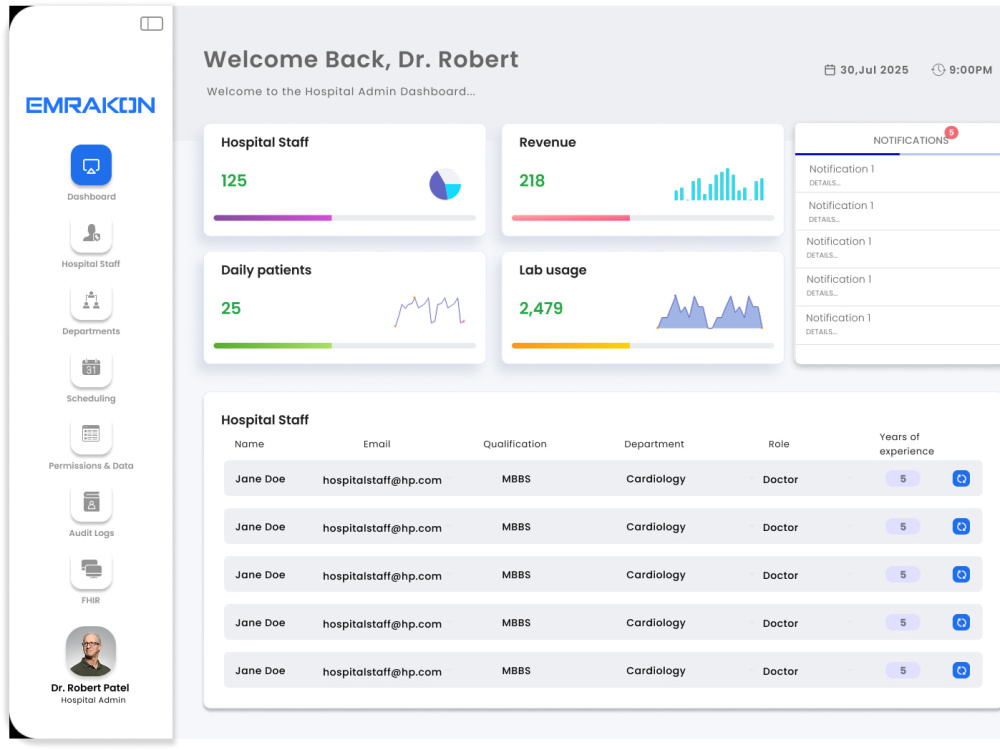
Task: Click the Revenue bar chart
Action: 719,184
